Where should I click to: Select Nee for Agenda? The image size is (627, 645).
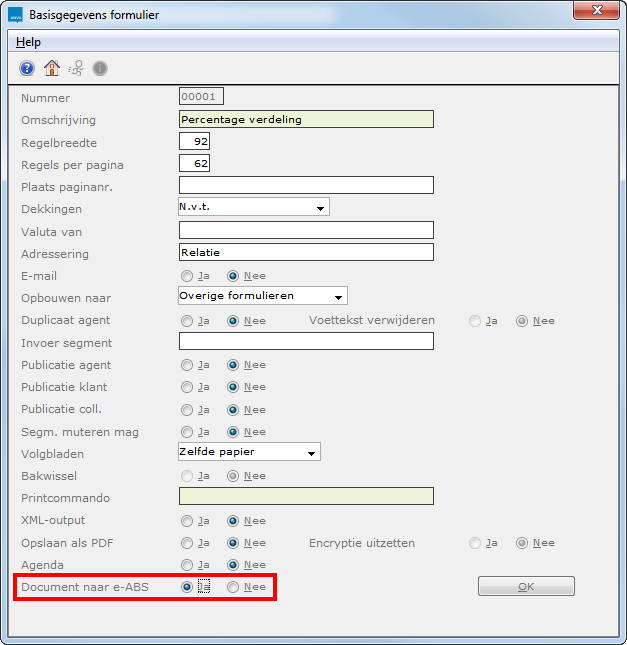233,565
